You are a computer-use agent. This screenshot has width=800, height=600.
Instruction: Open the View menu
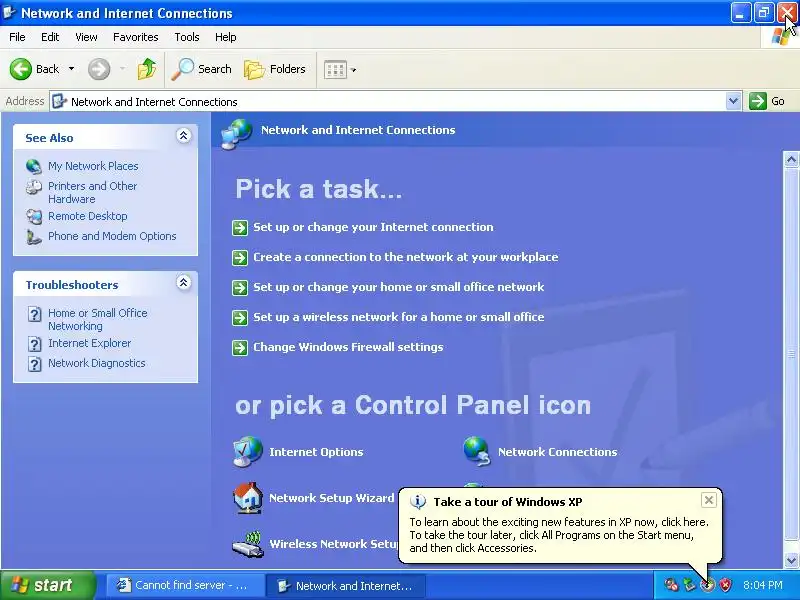86,37
